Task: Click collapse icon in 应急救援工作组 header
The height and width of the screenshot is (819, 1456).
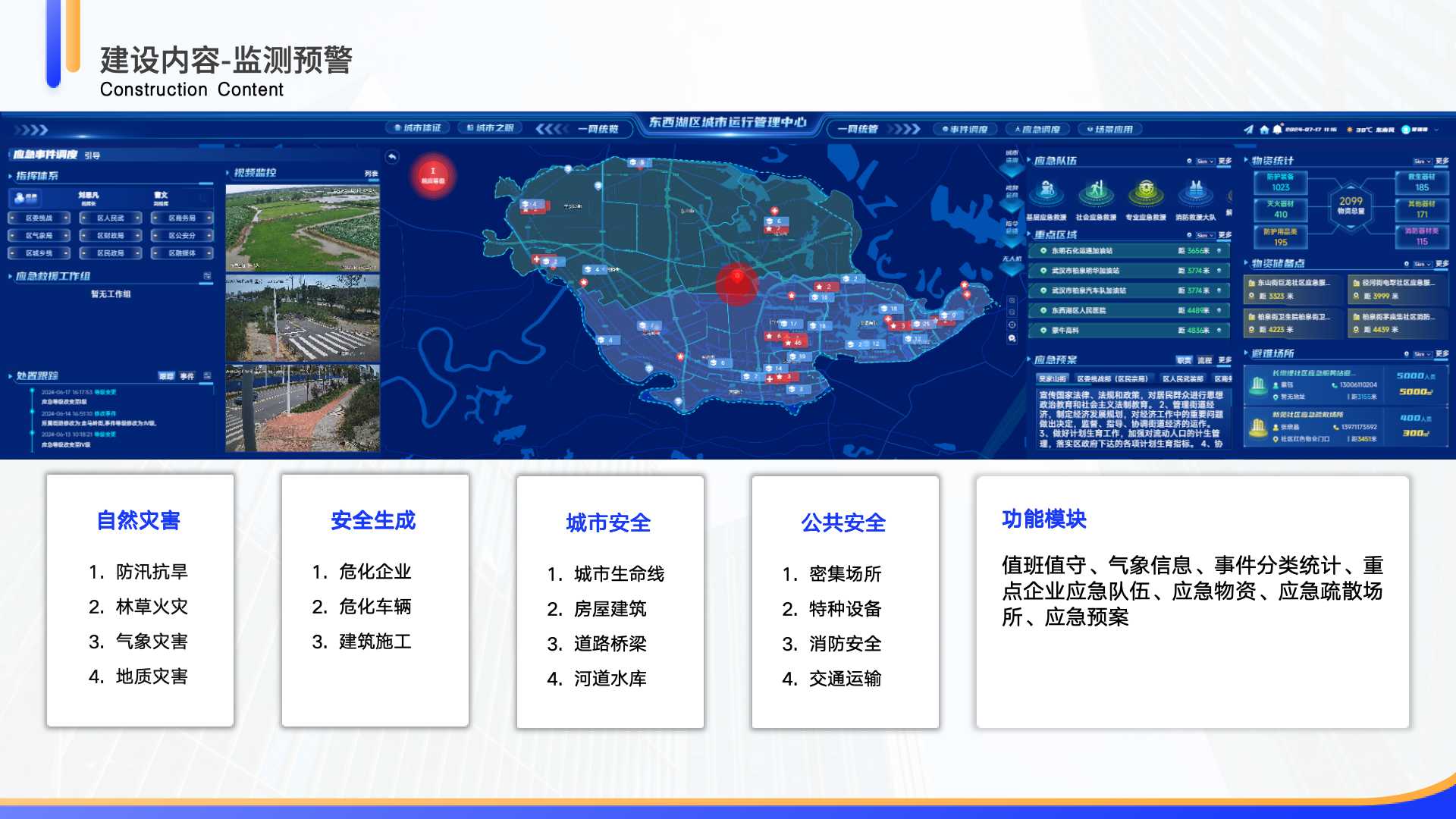Action: pyautogui.click(x=207, y=276)
